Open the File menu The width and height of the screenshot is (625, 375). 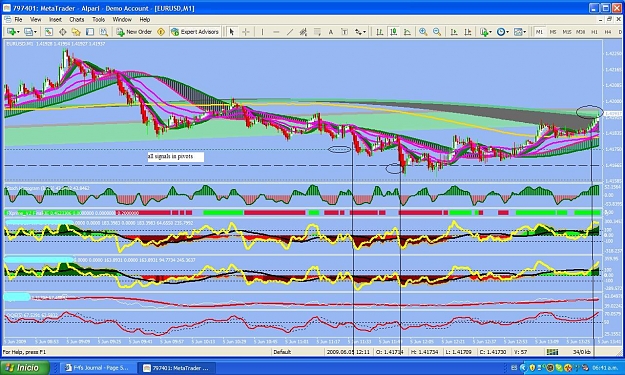18,19
